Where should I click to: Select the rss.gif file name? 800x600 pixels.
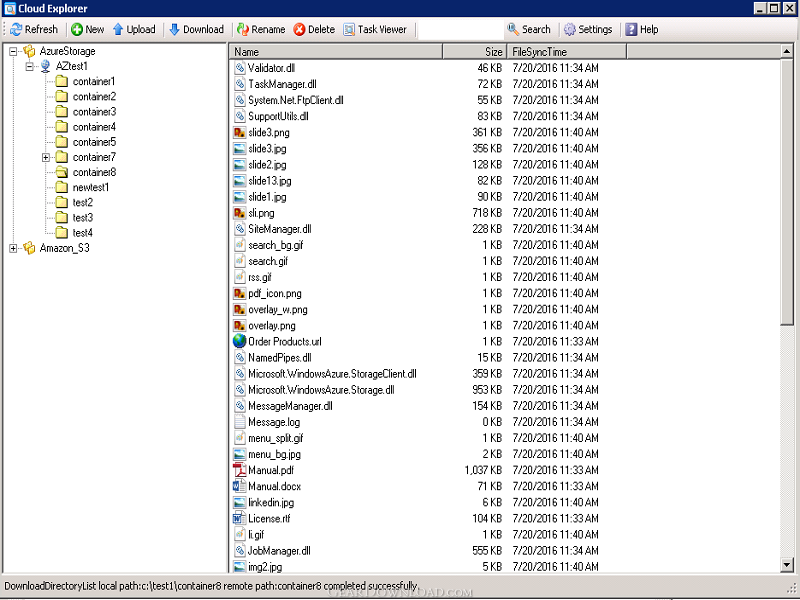260,278
